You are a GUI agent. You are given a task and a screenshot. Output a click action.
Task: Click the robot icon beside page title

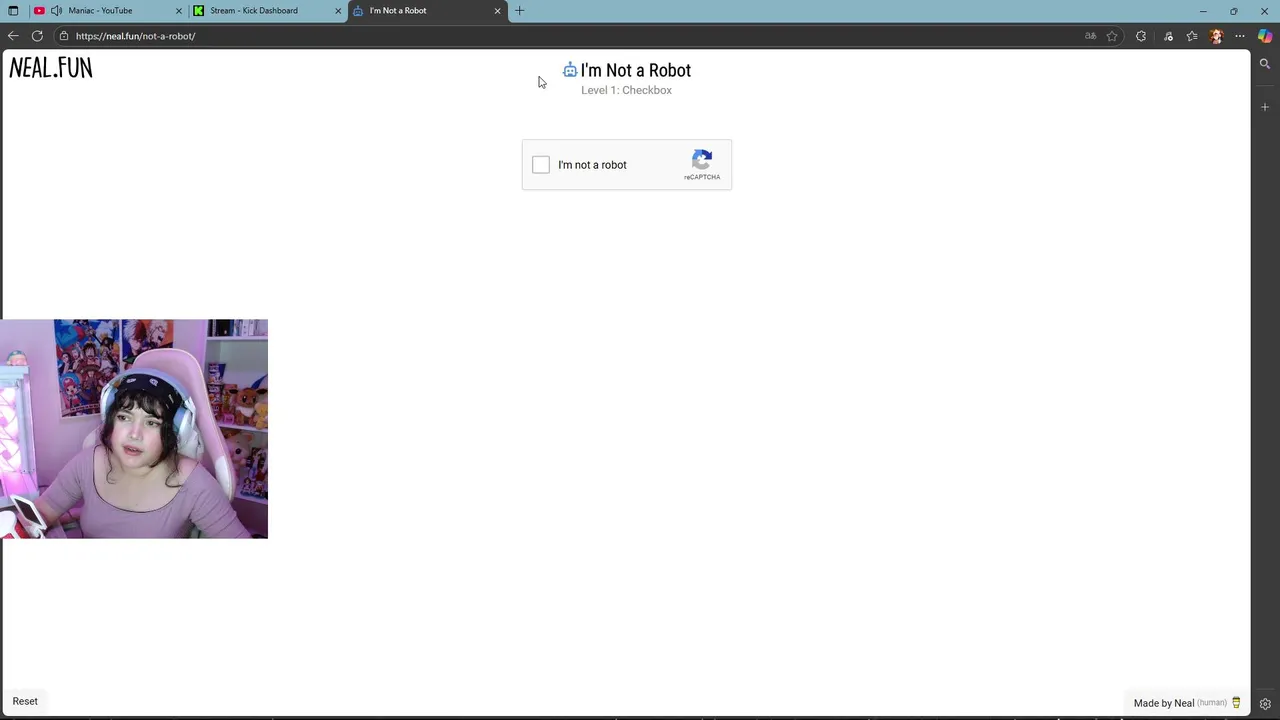pyautogui.click(x=570, y=70)
